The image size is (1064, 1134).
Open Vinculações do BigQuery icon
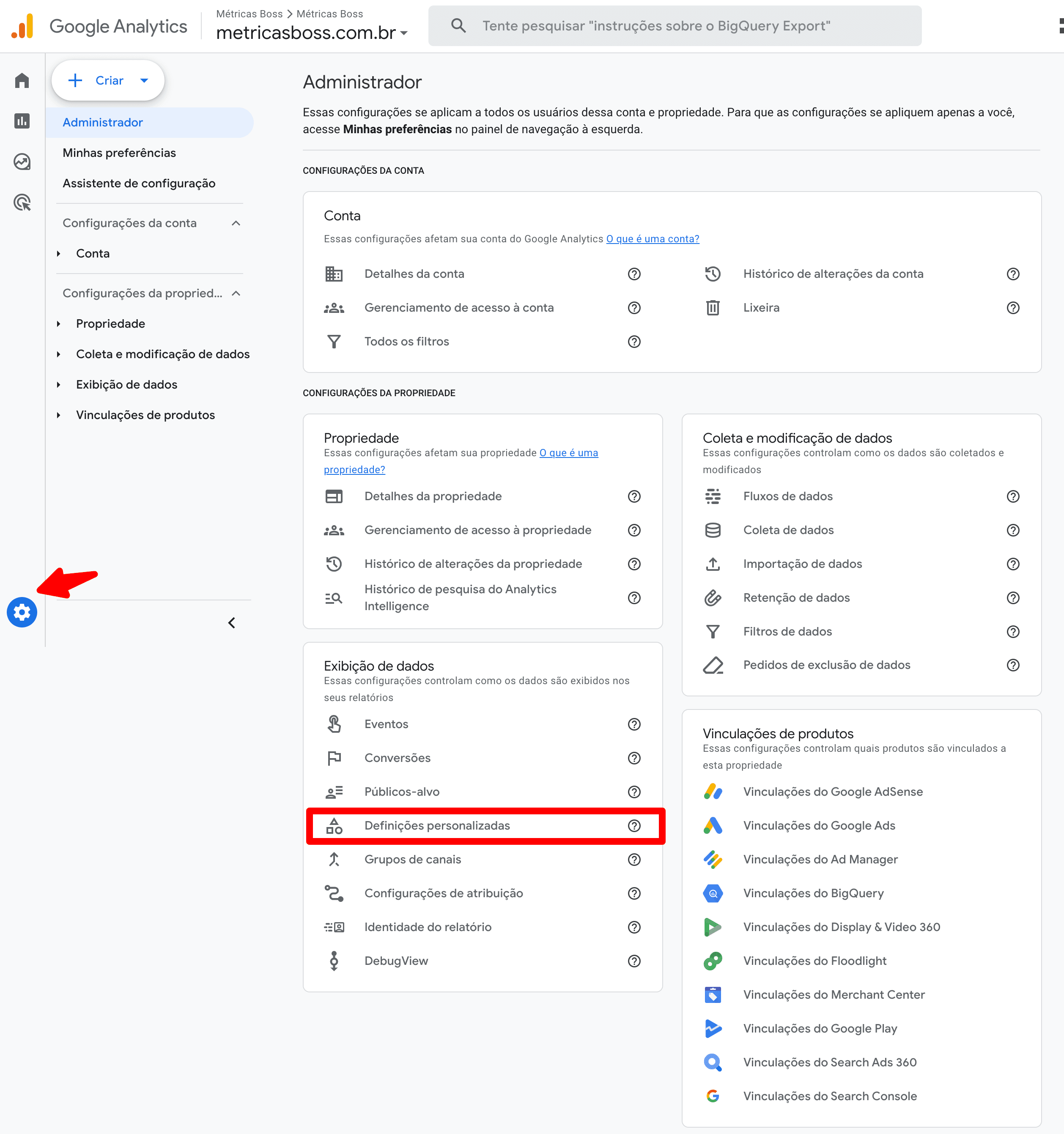(713, 893)
